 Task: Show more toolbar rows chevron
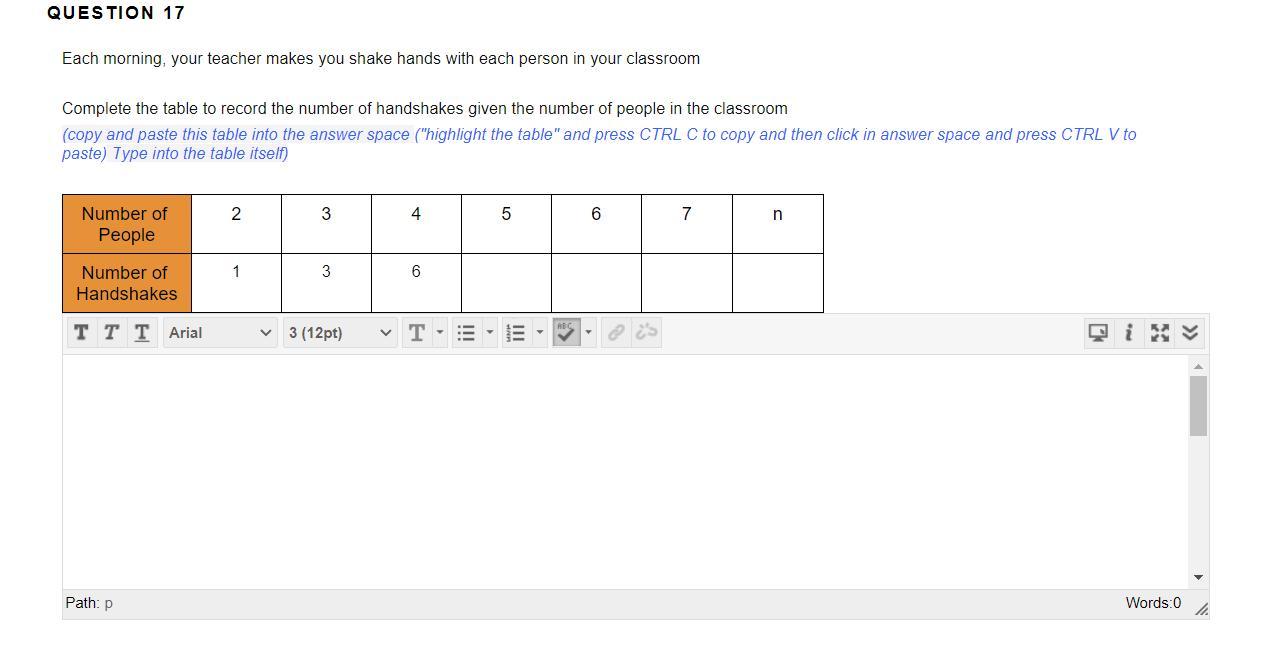click(x=1190, y=333)
